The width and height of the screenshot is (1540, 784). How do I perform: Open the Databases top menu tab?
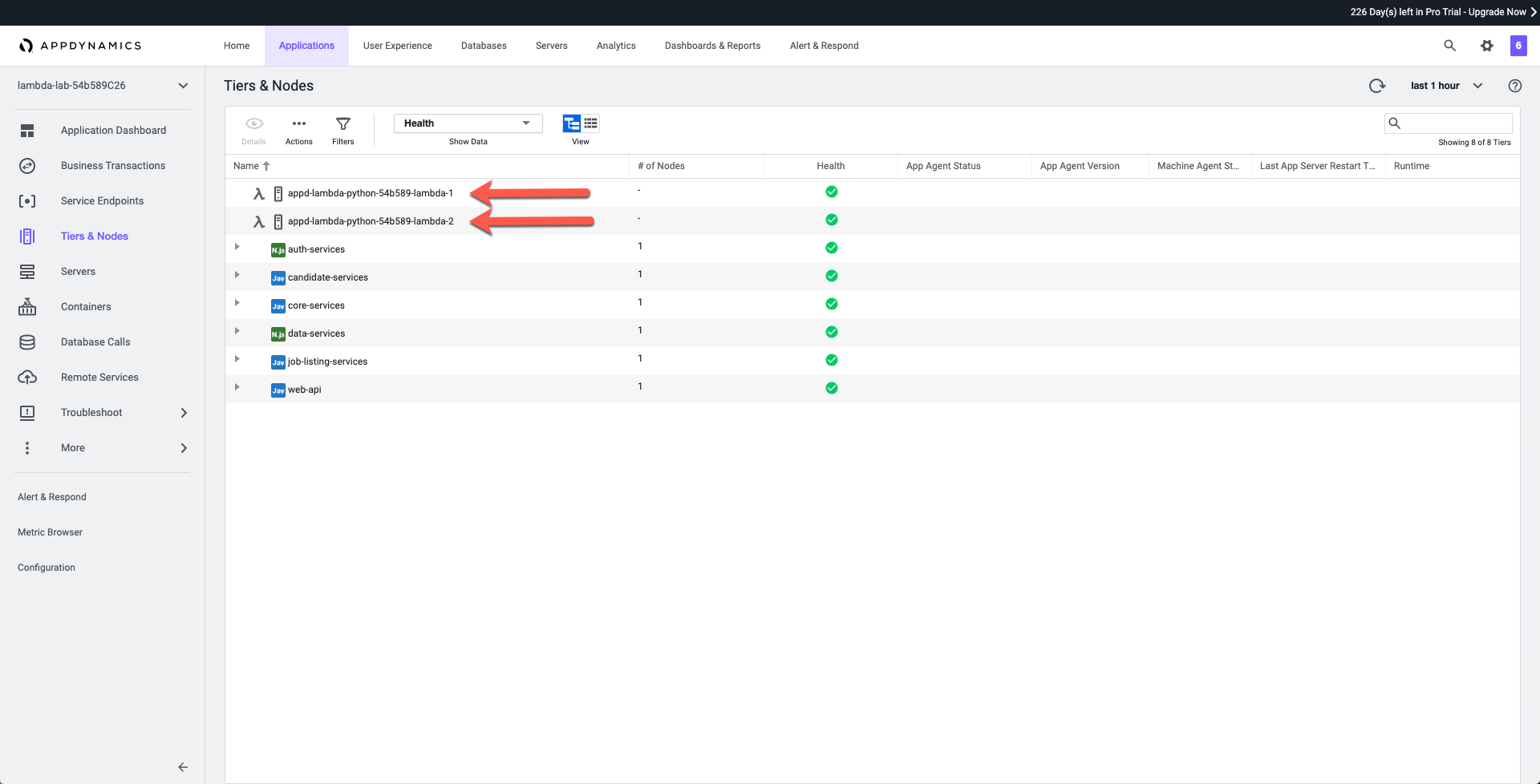coord(484,46)
